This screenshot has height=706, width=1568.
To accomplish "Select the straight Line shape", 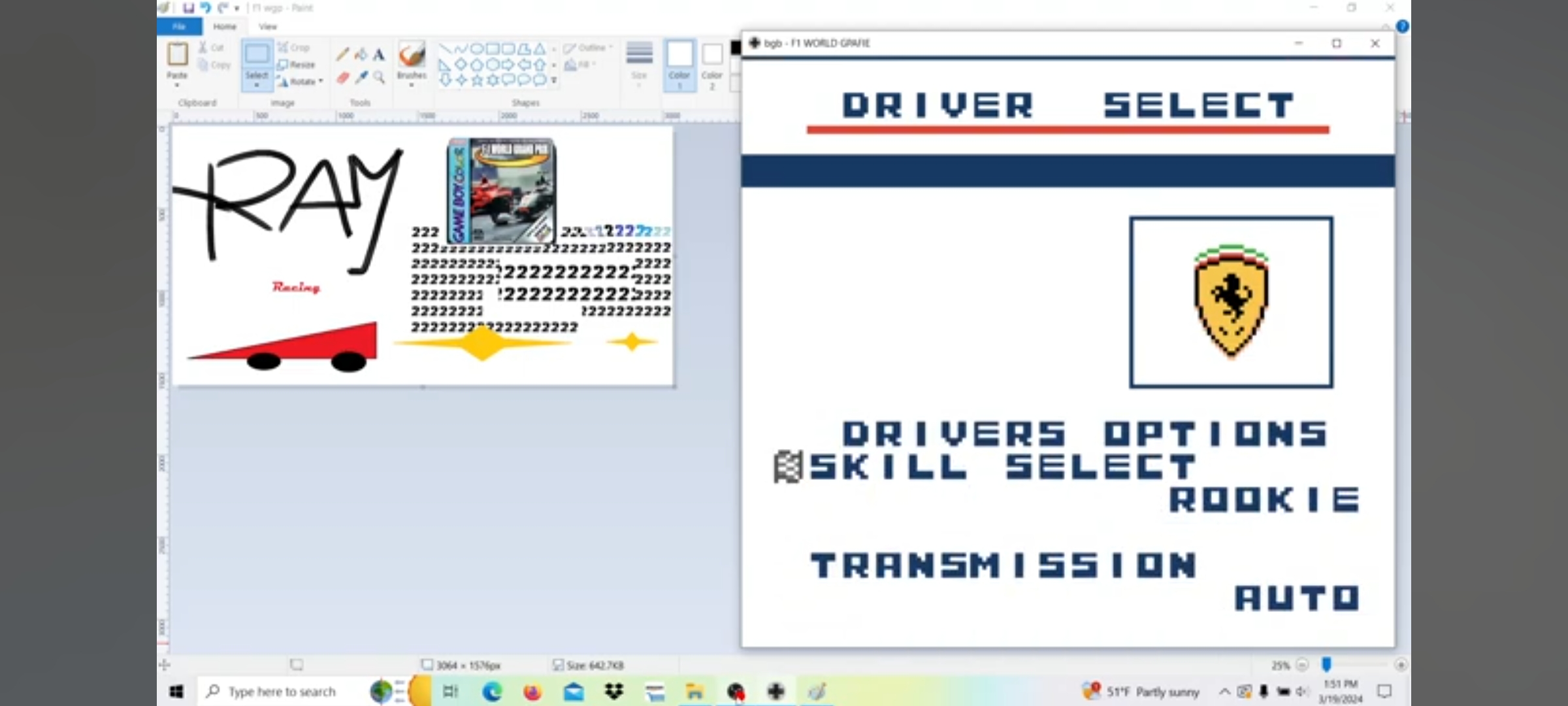I will pos(445,49).
